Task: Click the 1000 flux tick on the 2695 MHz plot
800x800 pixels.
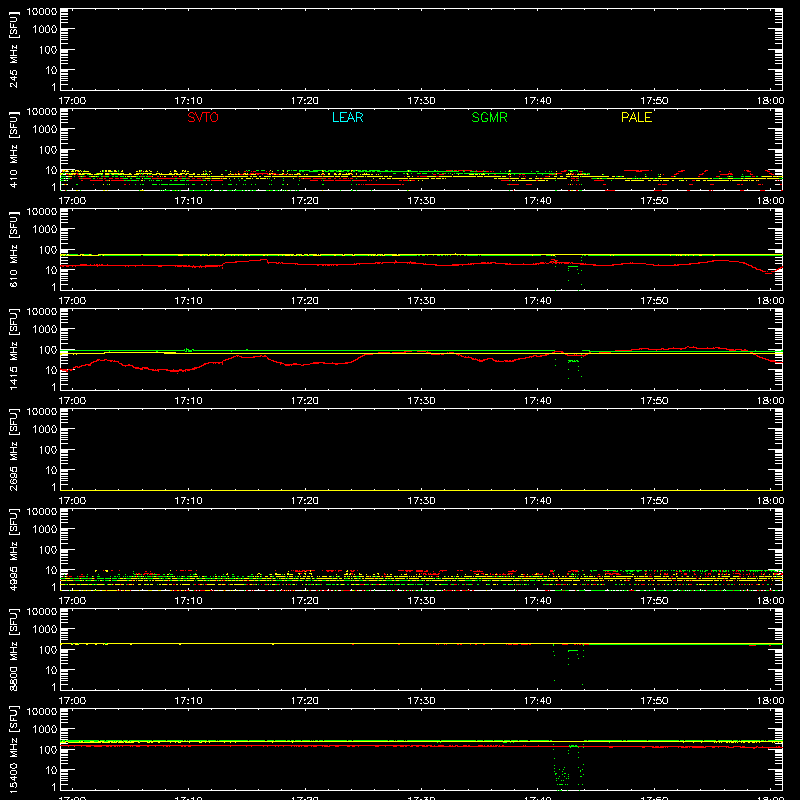Action: (45, 430)
